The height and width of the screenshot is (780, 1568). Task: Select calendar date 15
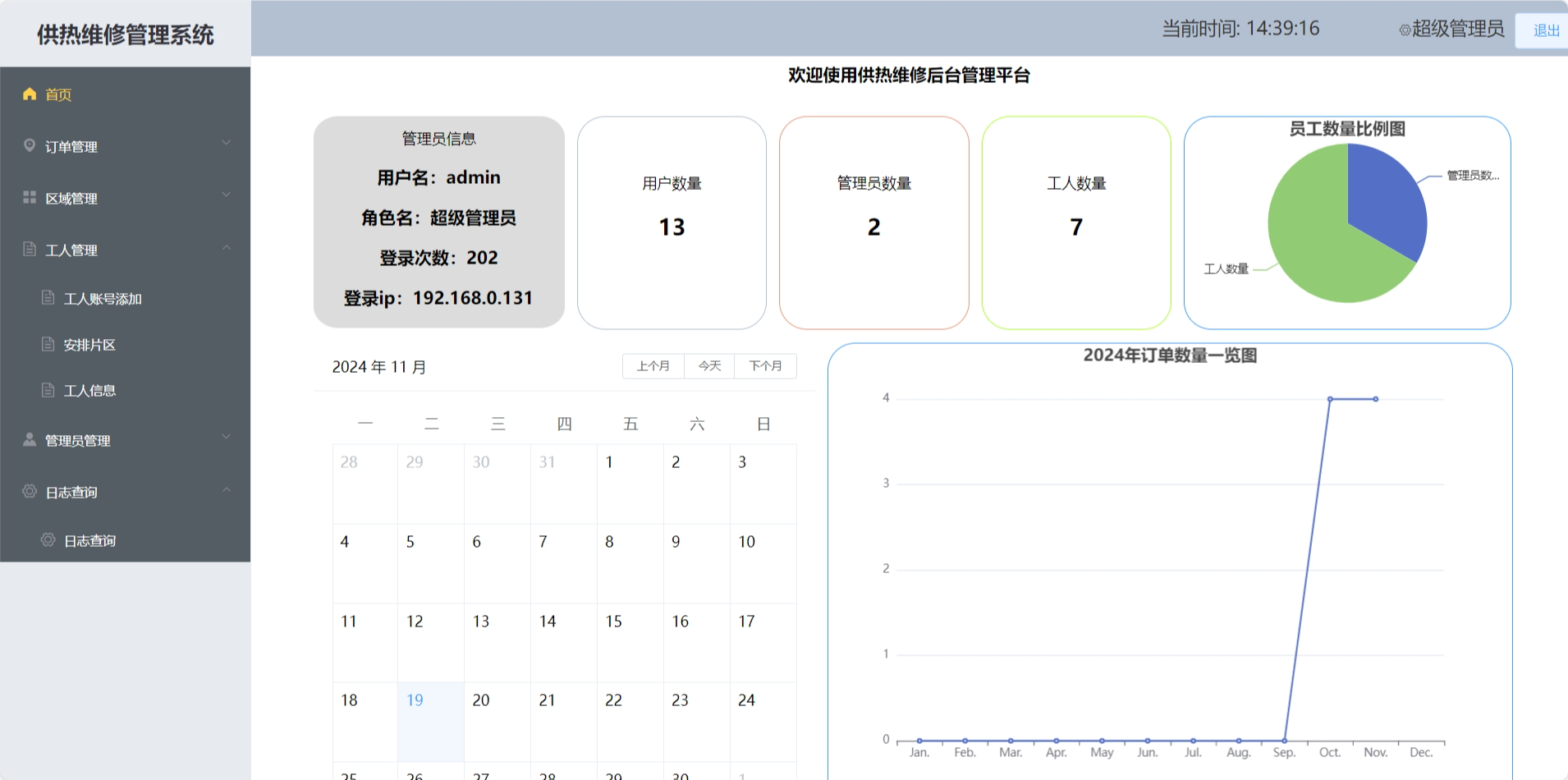click(630, 643)
